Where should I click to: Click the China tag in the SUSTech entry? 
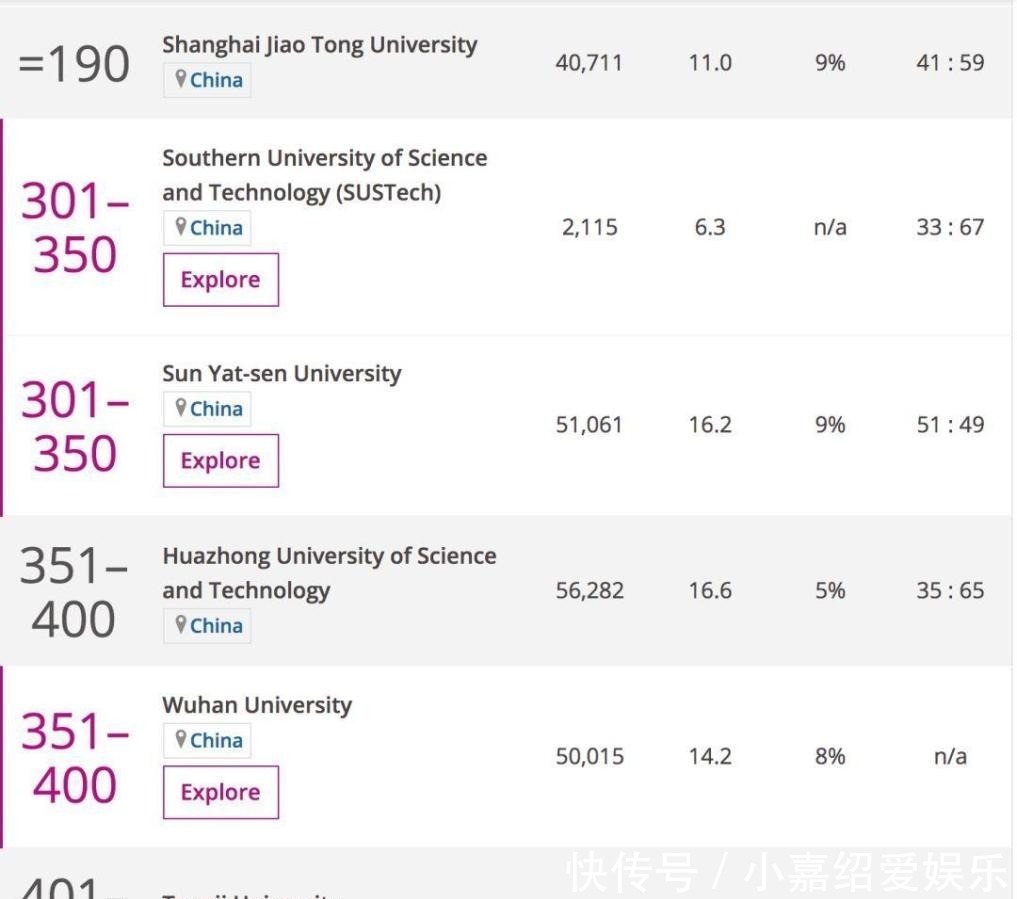click(207, 228)
